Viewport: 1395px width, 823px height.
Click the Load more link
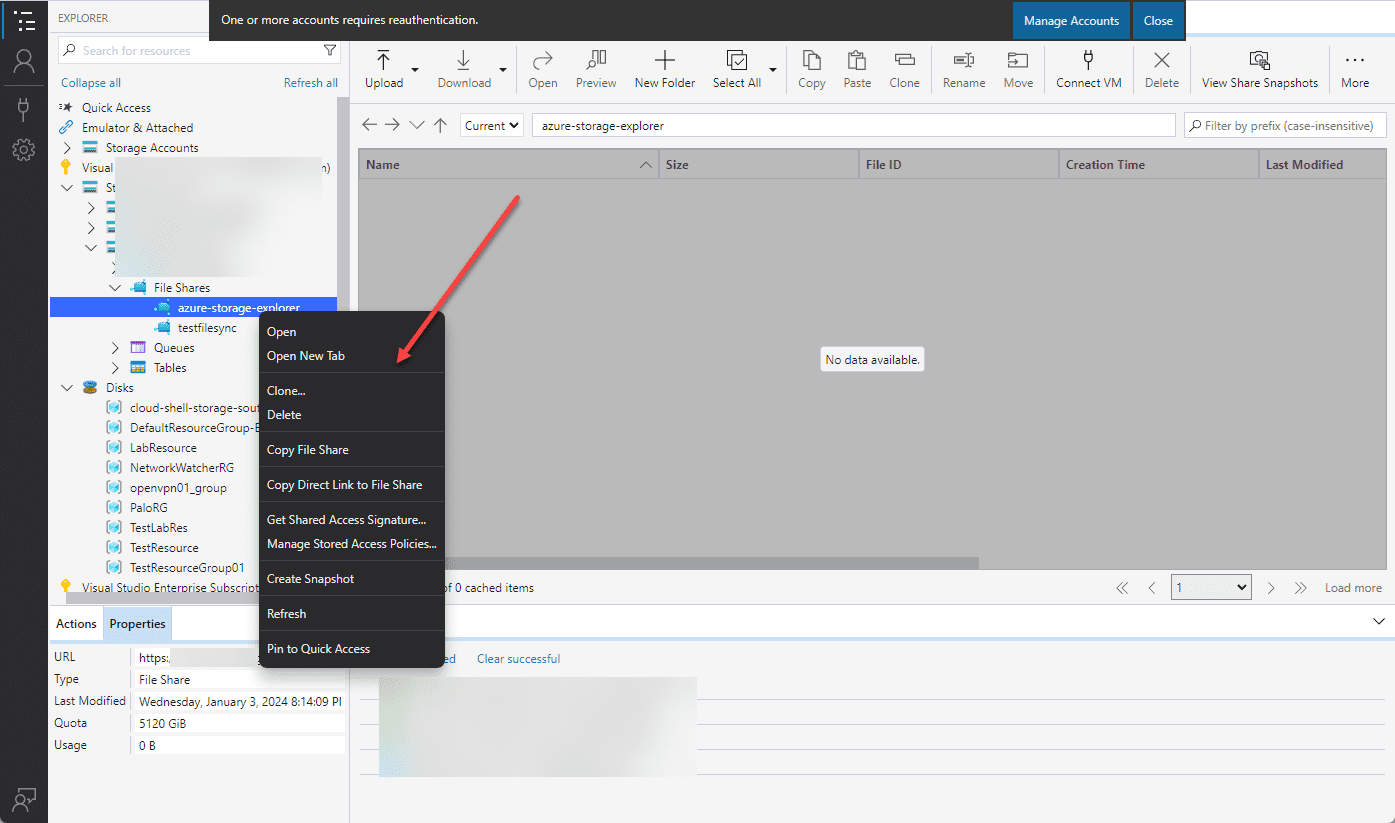(1353, 588)
